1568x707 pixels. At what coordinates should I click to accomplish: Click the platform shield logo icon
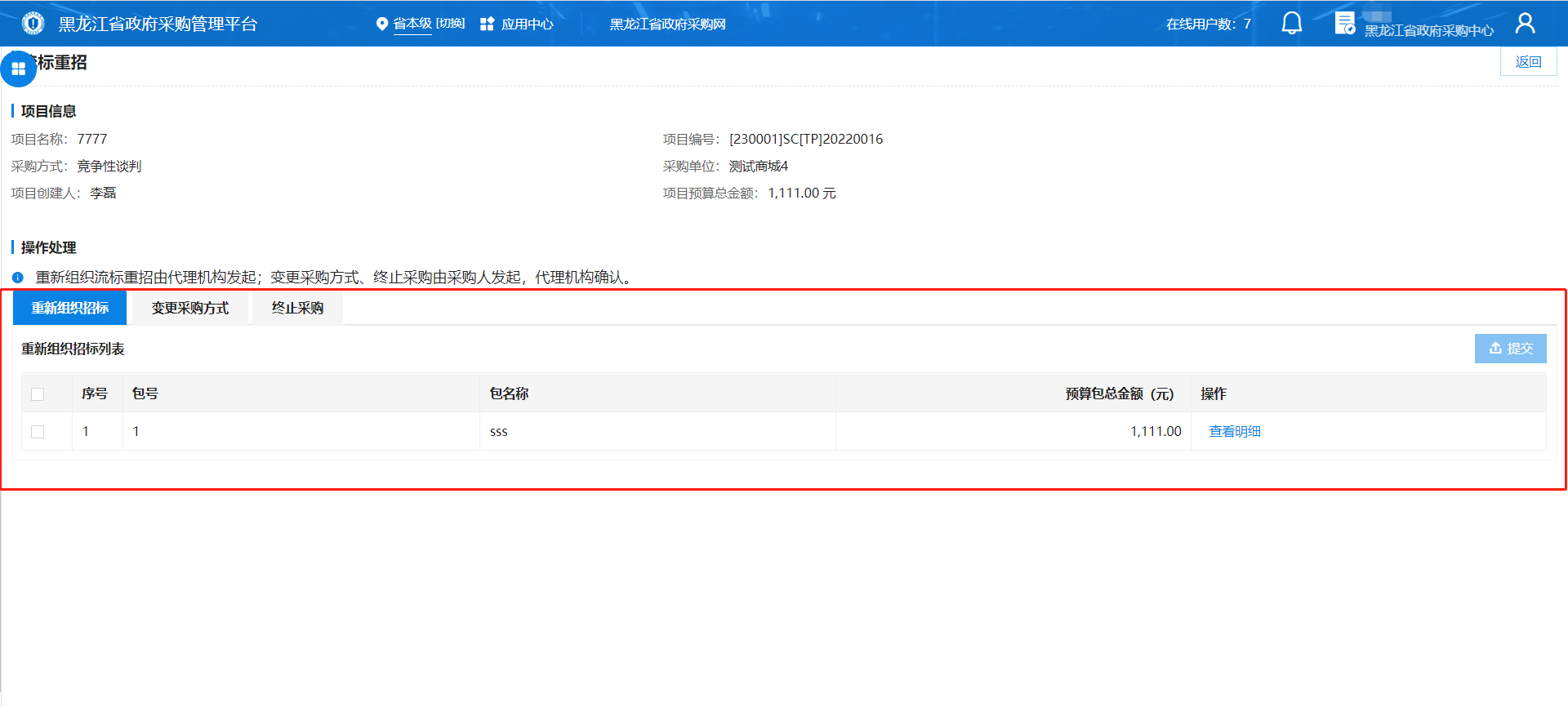coord(33,23)
